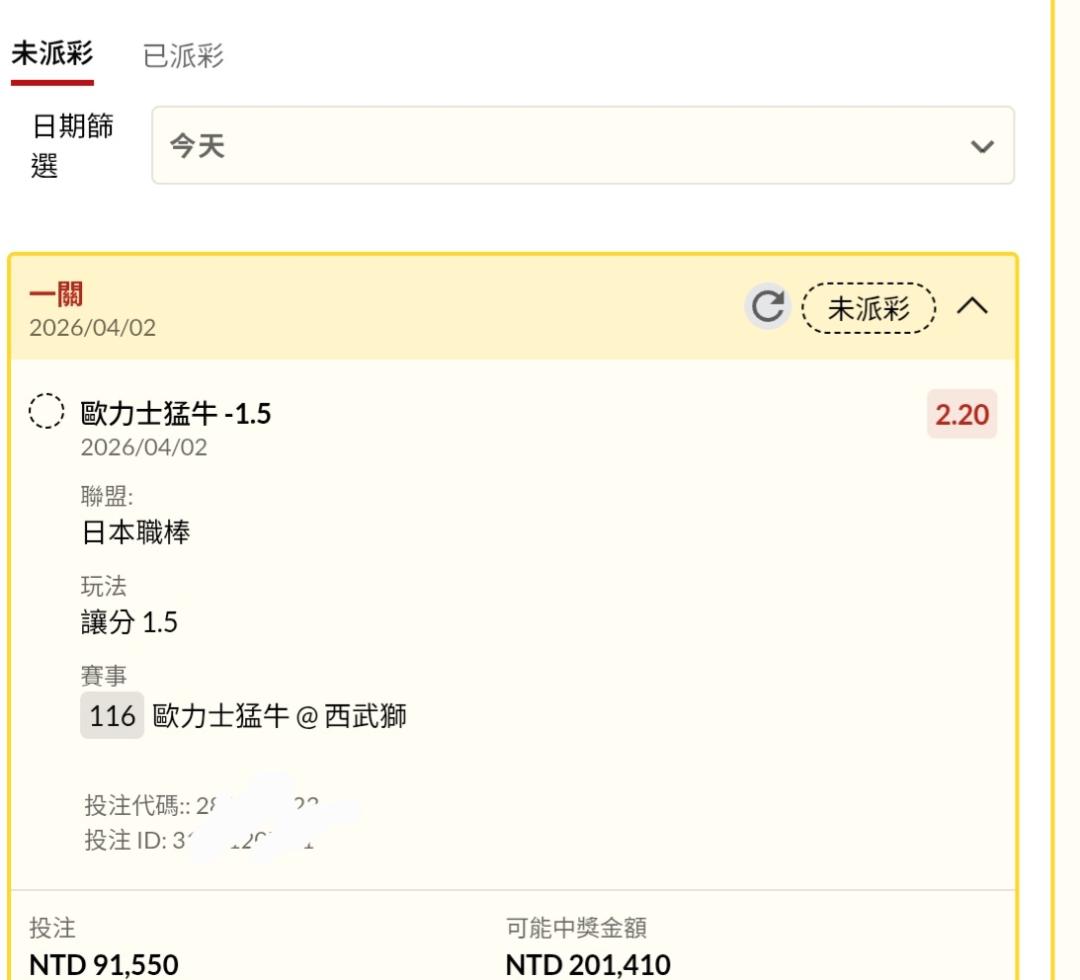Click the 一關 bet type heading
Viewport: 1080px width, 980px height.
(56, 295)
